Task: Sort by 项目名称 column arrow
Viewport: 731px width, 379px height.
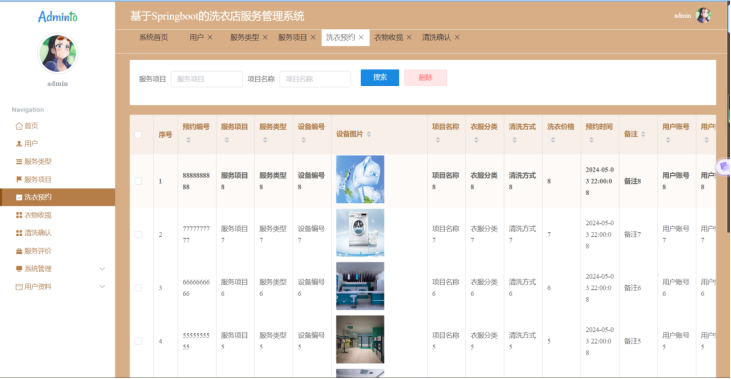Action: click(438, 140)
